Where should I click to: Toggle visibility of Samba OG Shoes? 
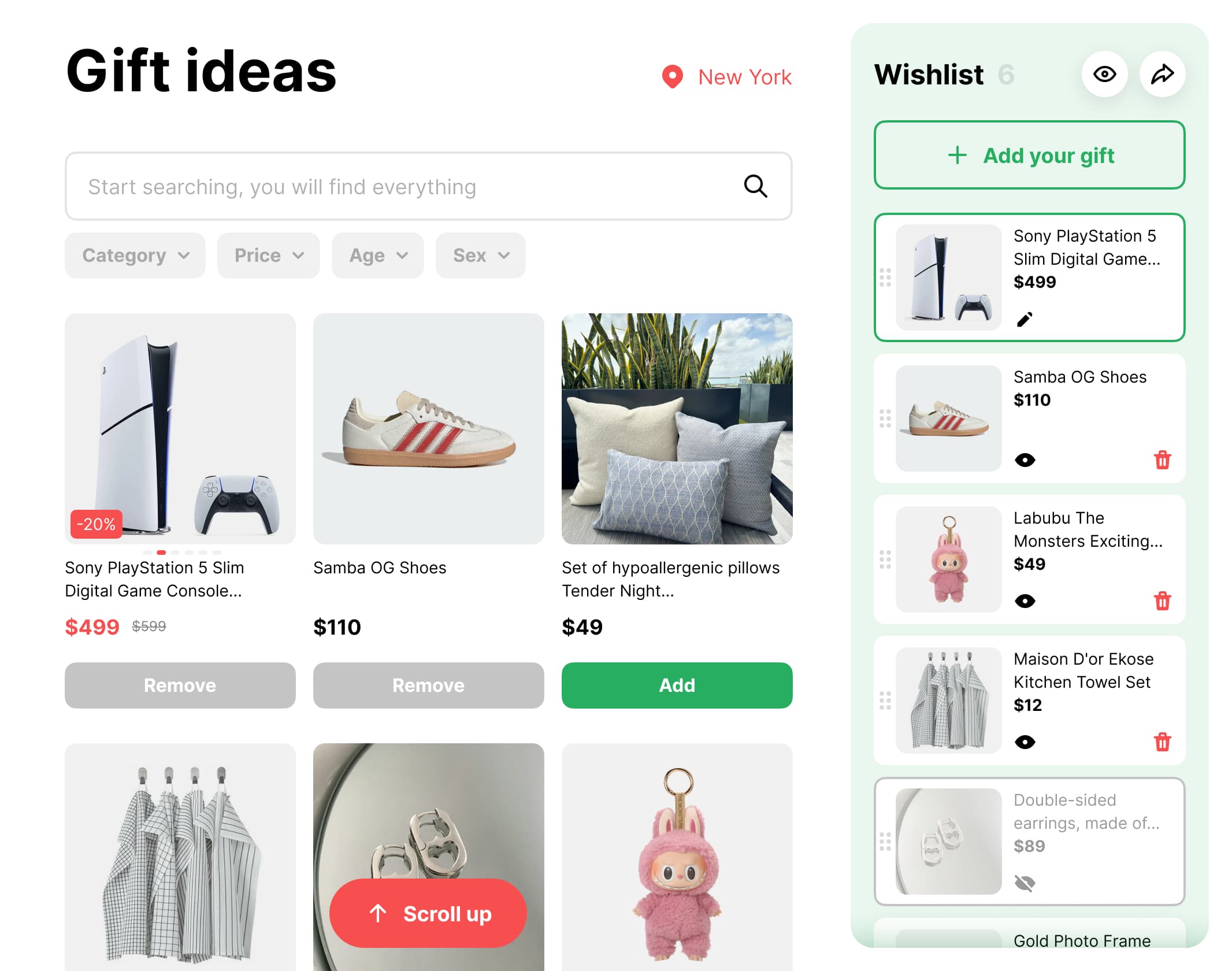pos(1025,460)
